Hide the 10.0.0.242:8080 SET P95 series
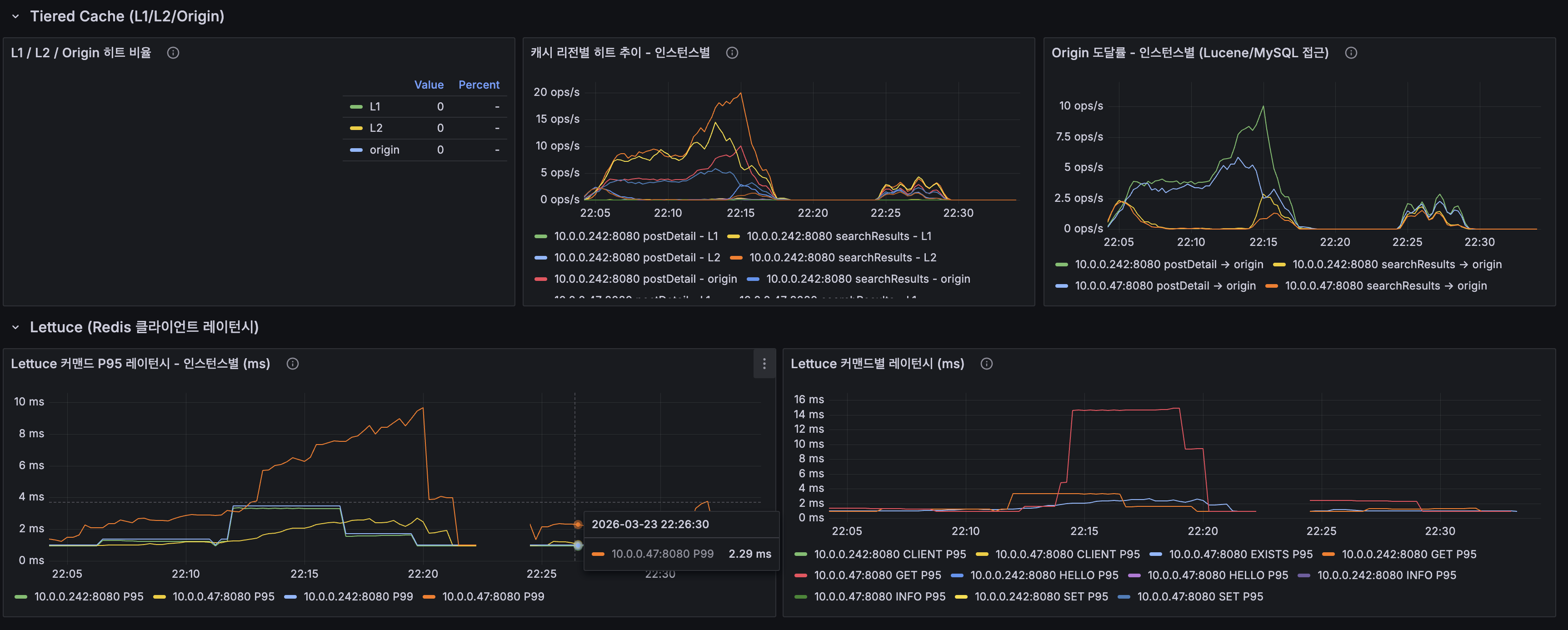The width and height of the screenshot is (1568, 630). (x=1042, y=596)
